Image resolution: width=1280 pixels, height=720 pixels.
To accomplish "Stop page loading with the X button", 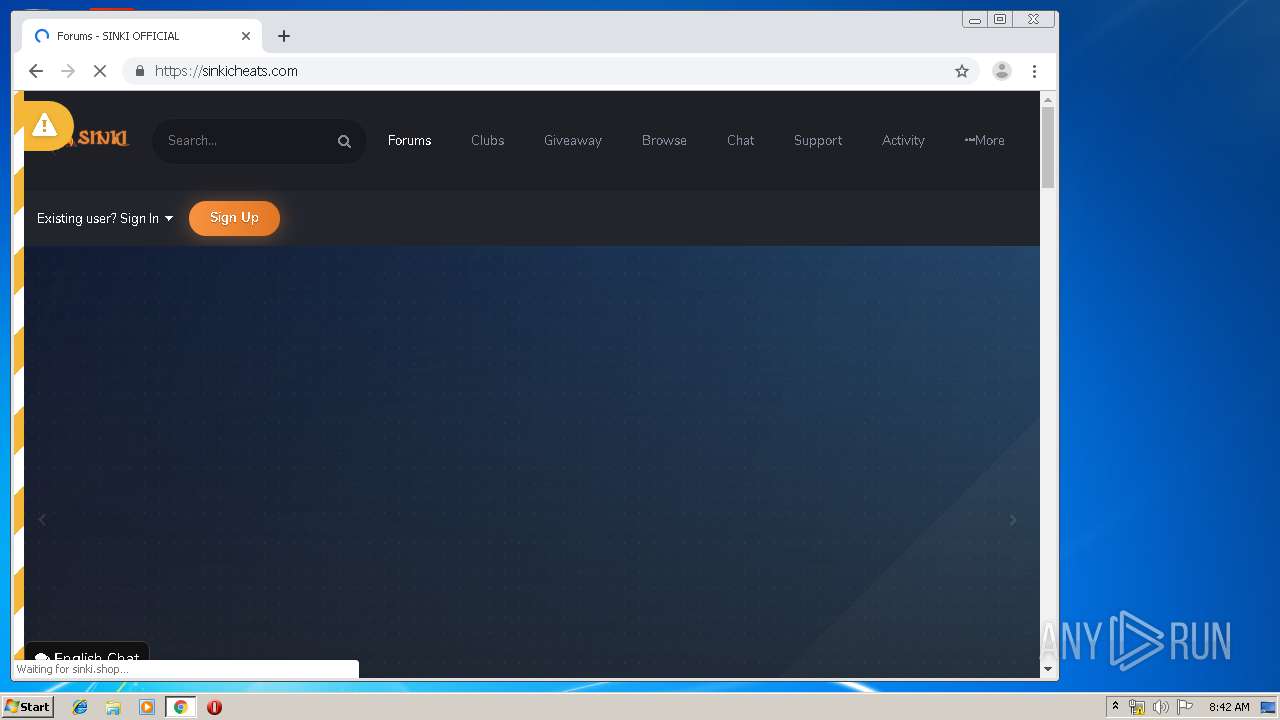I will [x=100, y=71].
